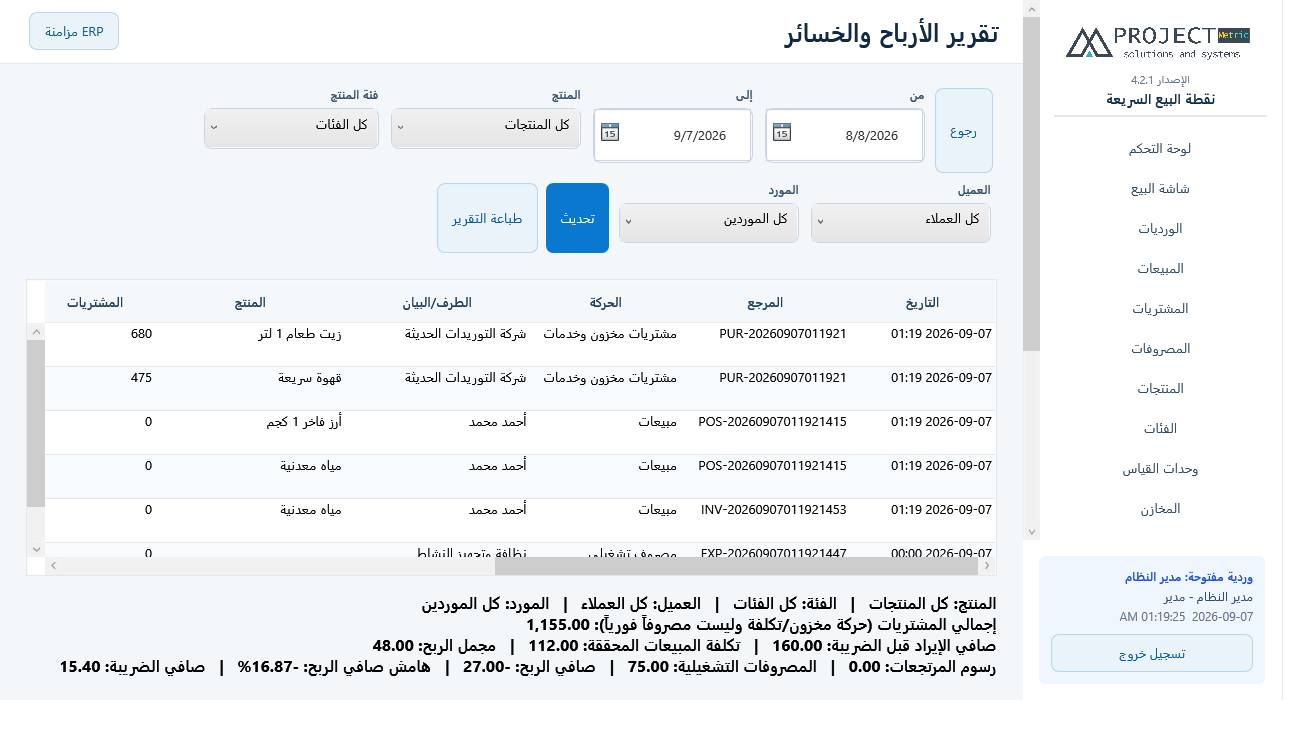Click sidebar scrollbar up arrow
This screenshot has height=738, width=1298.
coord(1031,8)
